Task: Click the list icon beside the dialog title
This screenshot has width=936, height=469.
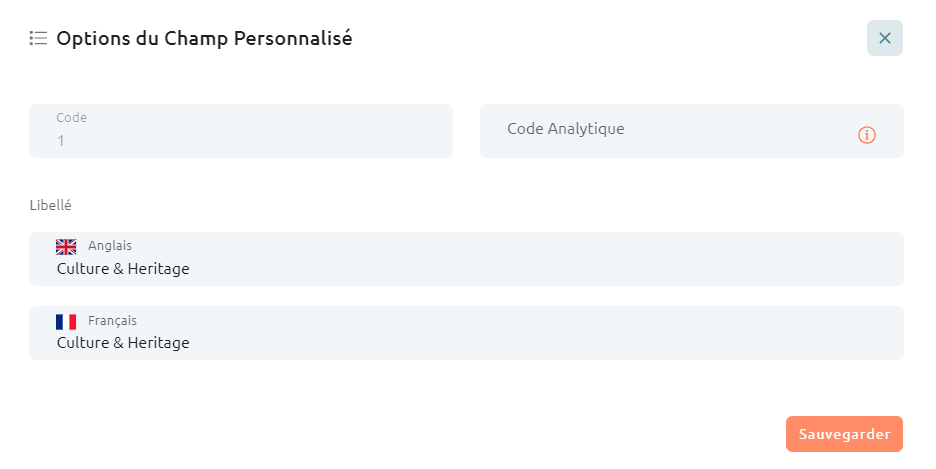Action: pyautogui.click(x=38, y=38)
